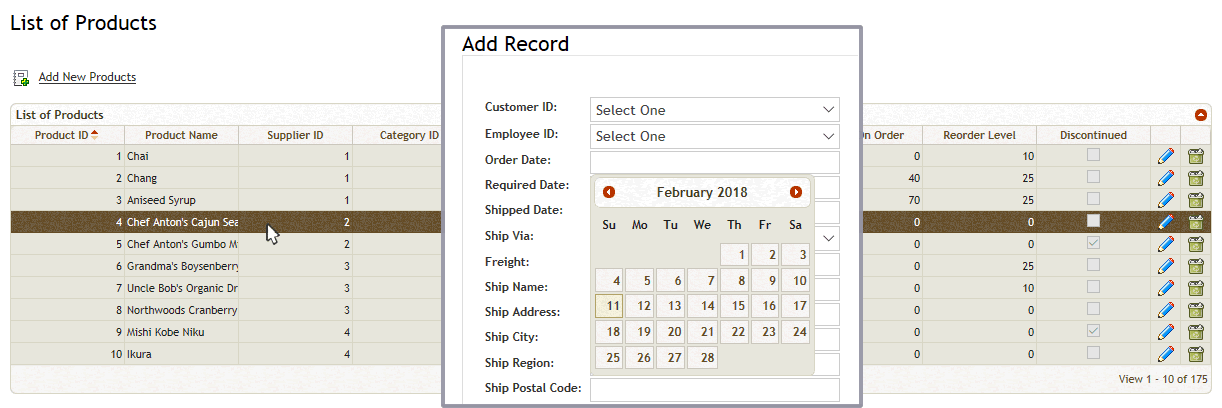The image size is (1222, 408).
Task: Collapse the List of Products grid
Action: click(1200, 115)
